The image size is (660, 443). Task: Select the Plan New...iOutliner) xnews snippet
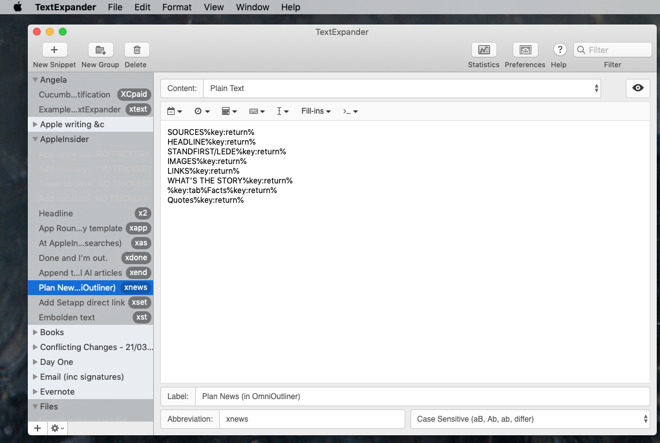click(x=91, y=288)
